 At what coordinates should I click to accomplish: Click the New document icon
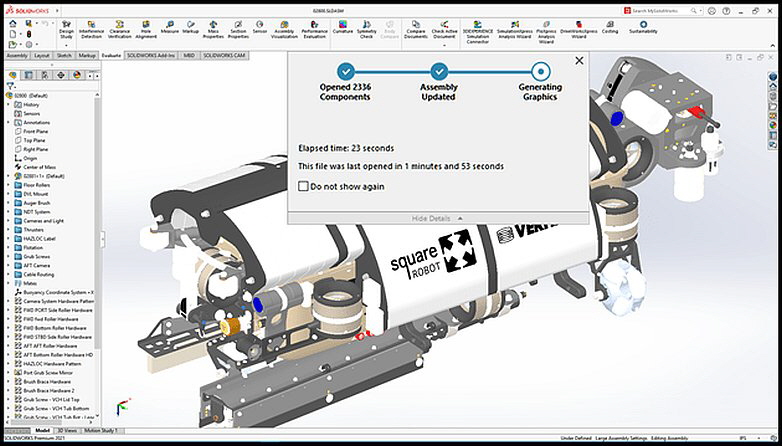(x=13, y=34)
